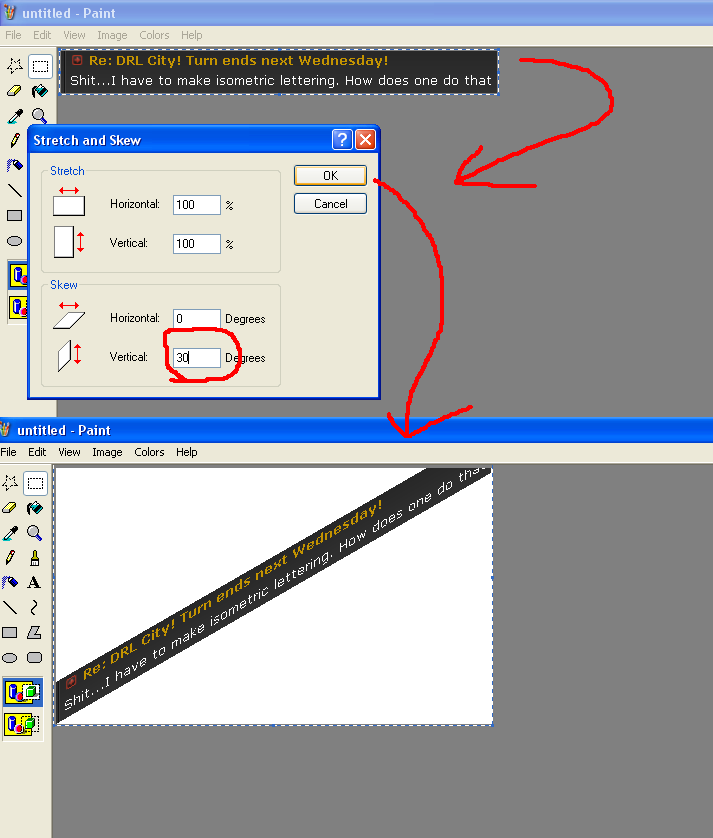Select Free-Form Select tool in upper Paint window

(x=15, y=66)
